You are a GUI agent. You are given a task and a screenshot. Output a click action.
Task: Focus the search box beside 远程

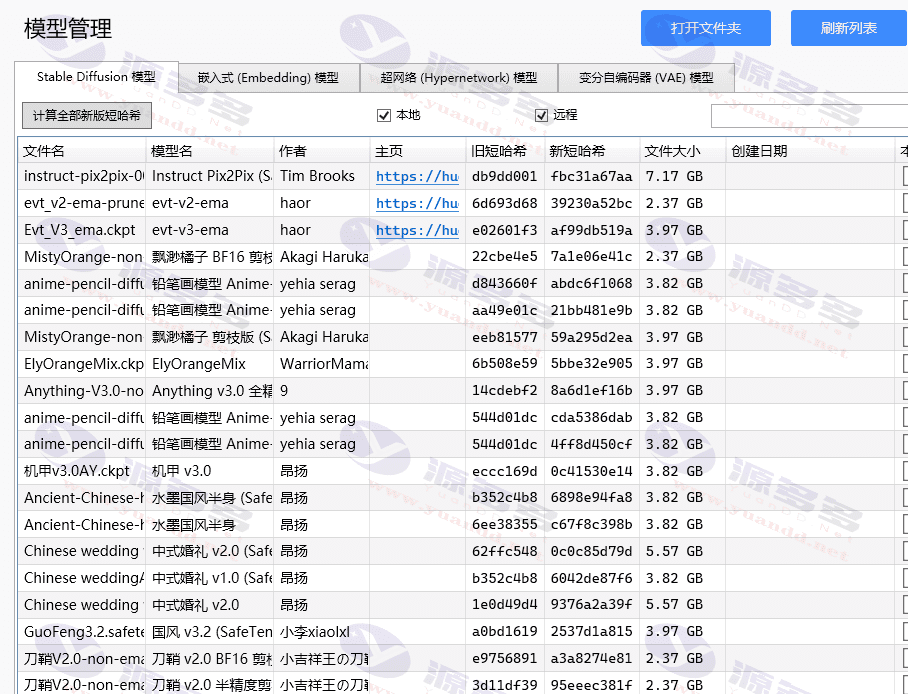tap(810, 116)
